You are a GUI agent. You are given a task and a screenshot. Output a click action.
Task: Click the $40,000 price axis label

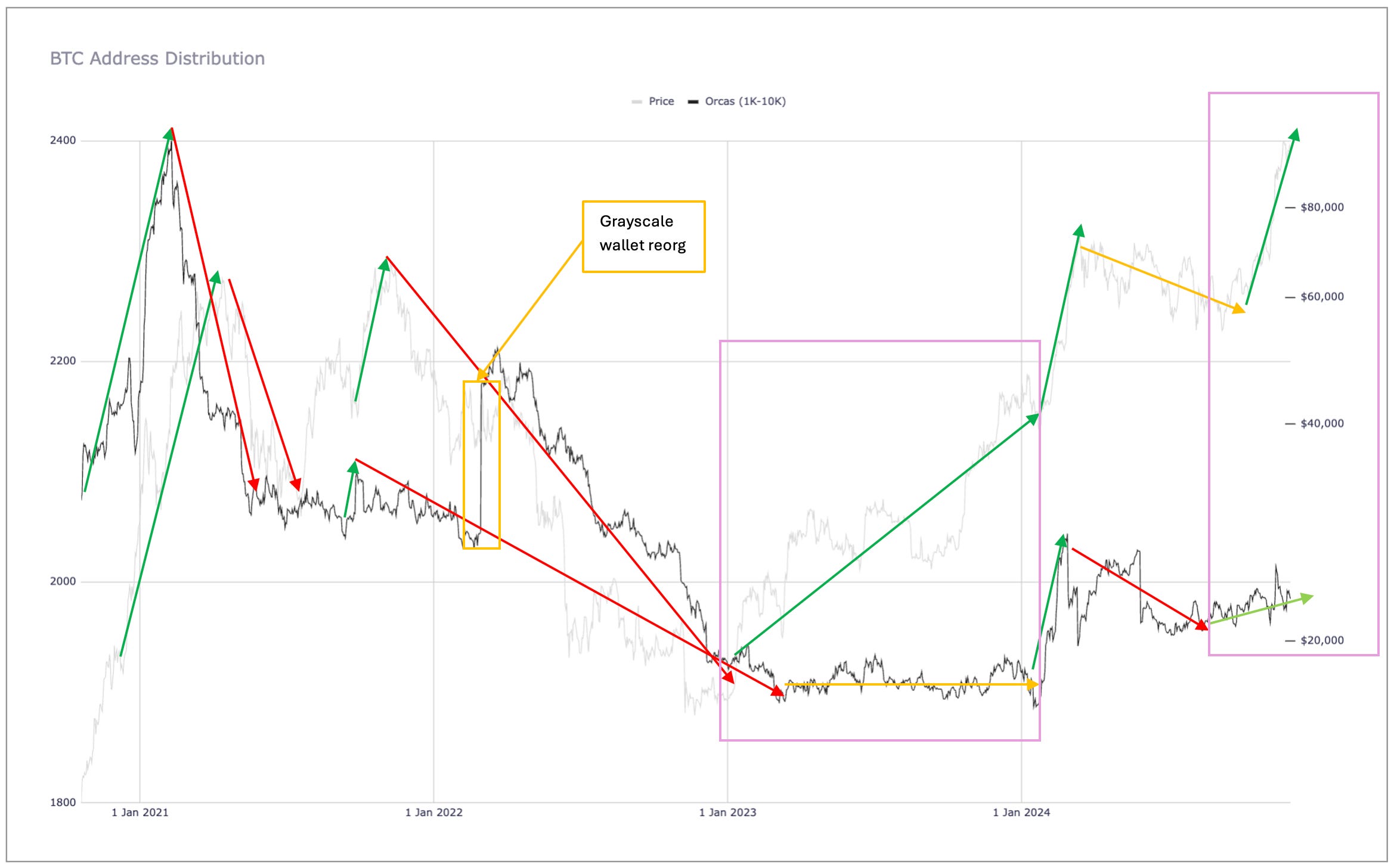(1322, 423)
